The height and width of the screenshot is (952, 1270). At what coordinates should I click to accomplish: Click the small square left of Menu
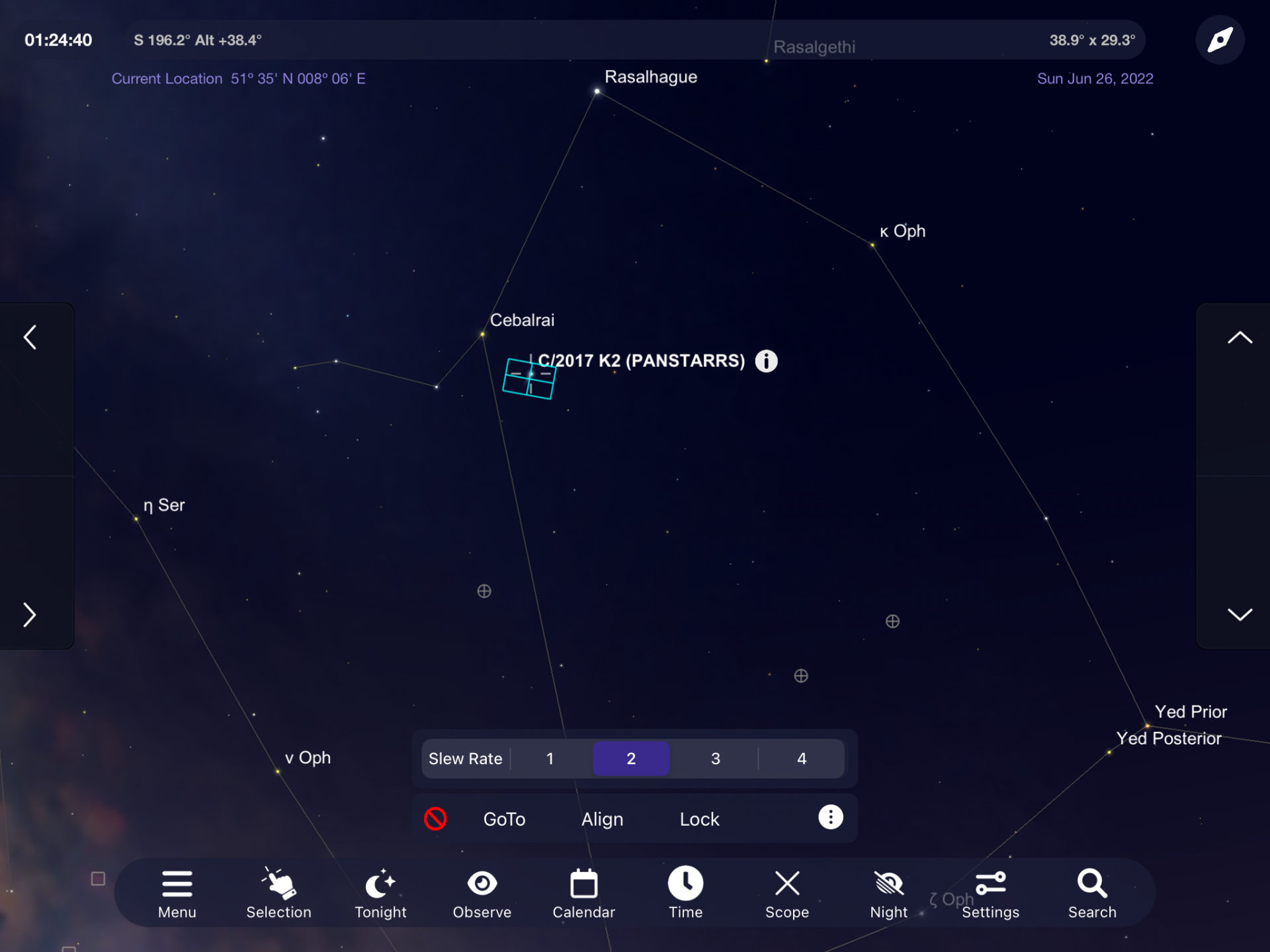(x=98, y=879)
